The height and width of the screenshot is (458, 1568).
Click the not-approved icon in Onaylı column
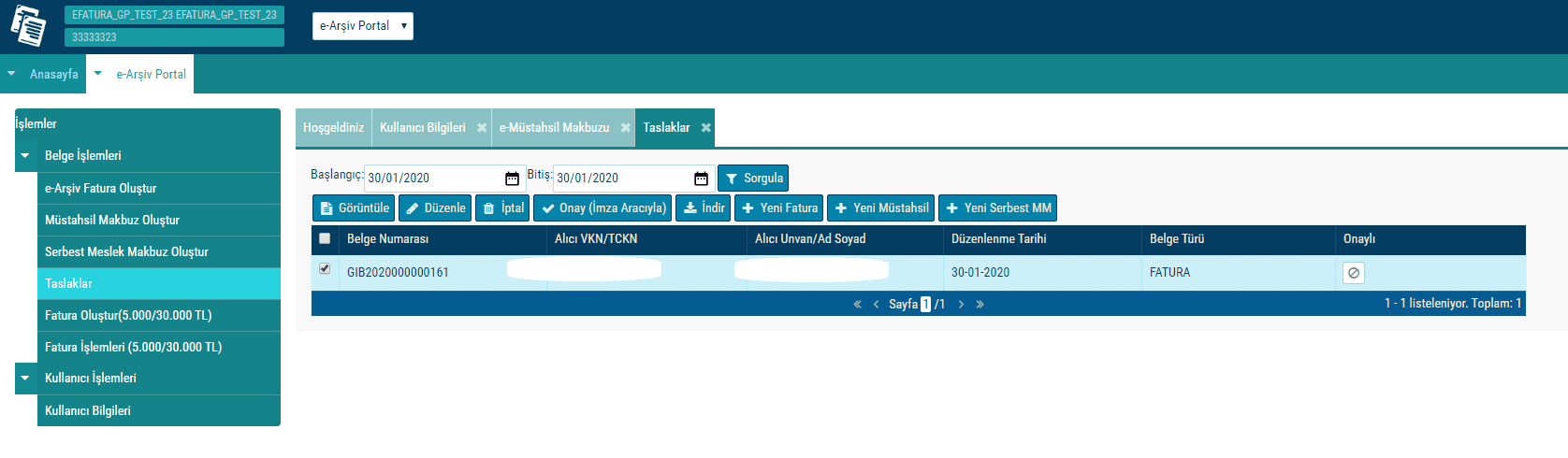pyautogui.click(x=1353, y=273)
